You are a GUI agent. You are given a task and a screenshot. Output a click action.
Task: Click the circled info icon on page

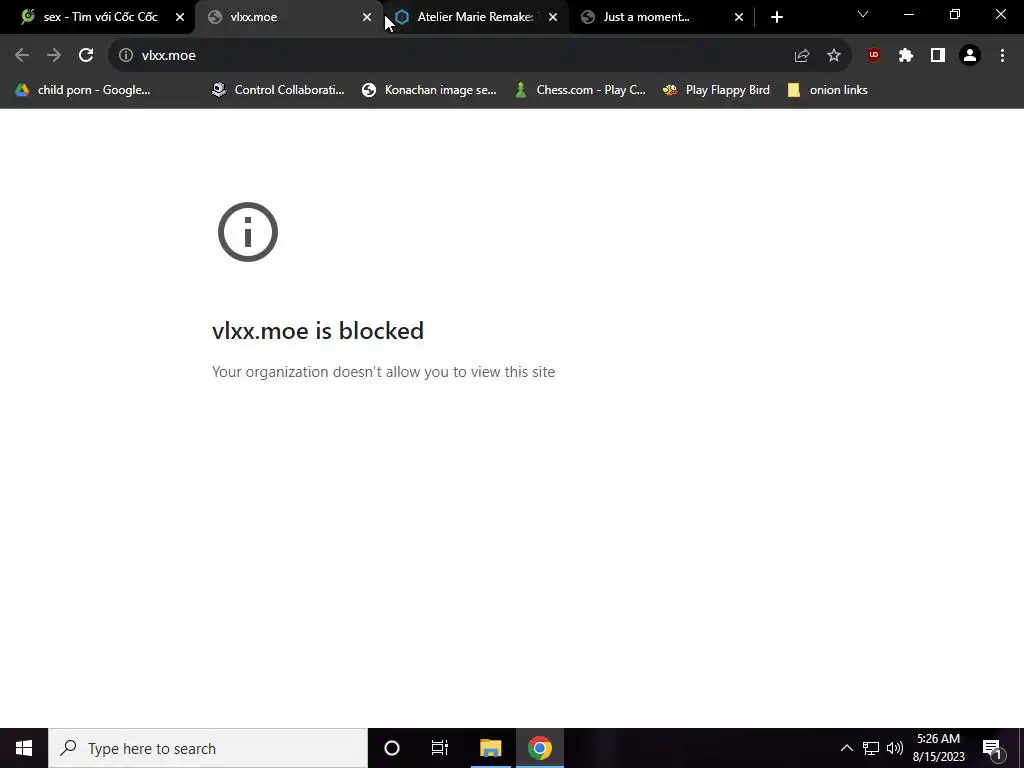[x=248, y=232]
